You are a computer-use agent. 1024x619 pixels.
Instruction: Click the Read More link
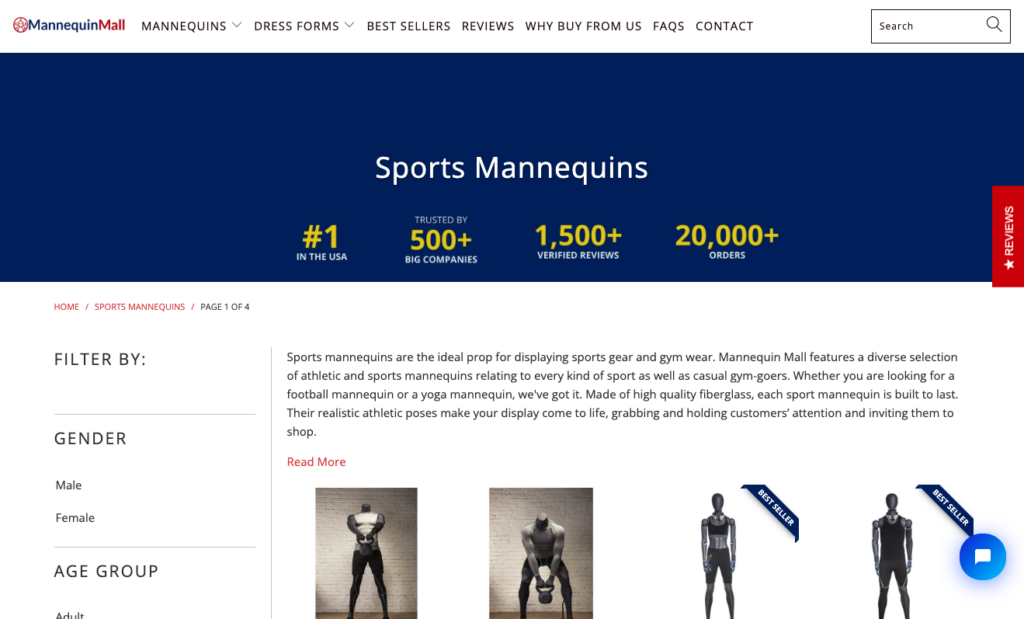(316, 462)
